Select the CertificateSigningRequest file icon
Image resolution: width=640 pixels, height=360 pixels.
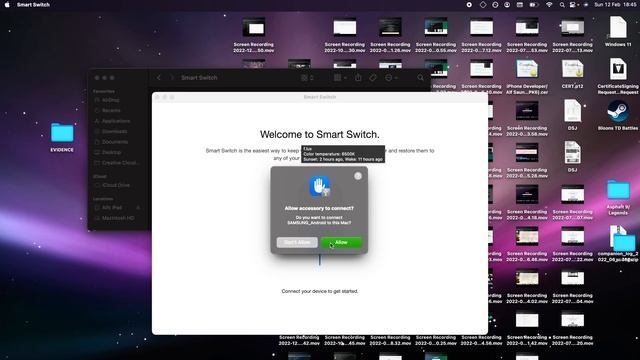(618, 69)
